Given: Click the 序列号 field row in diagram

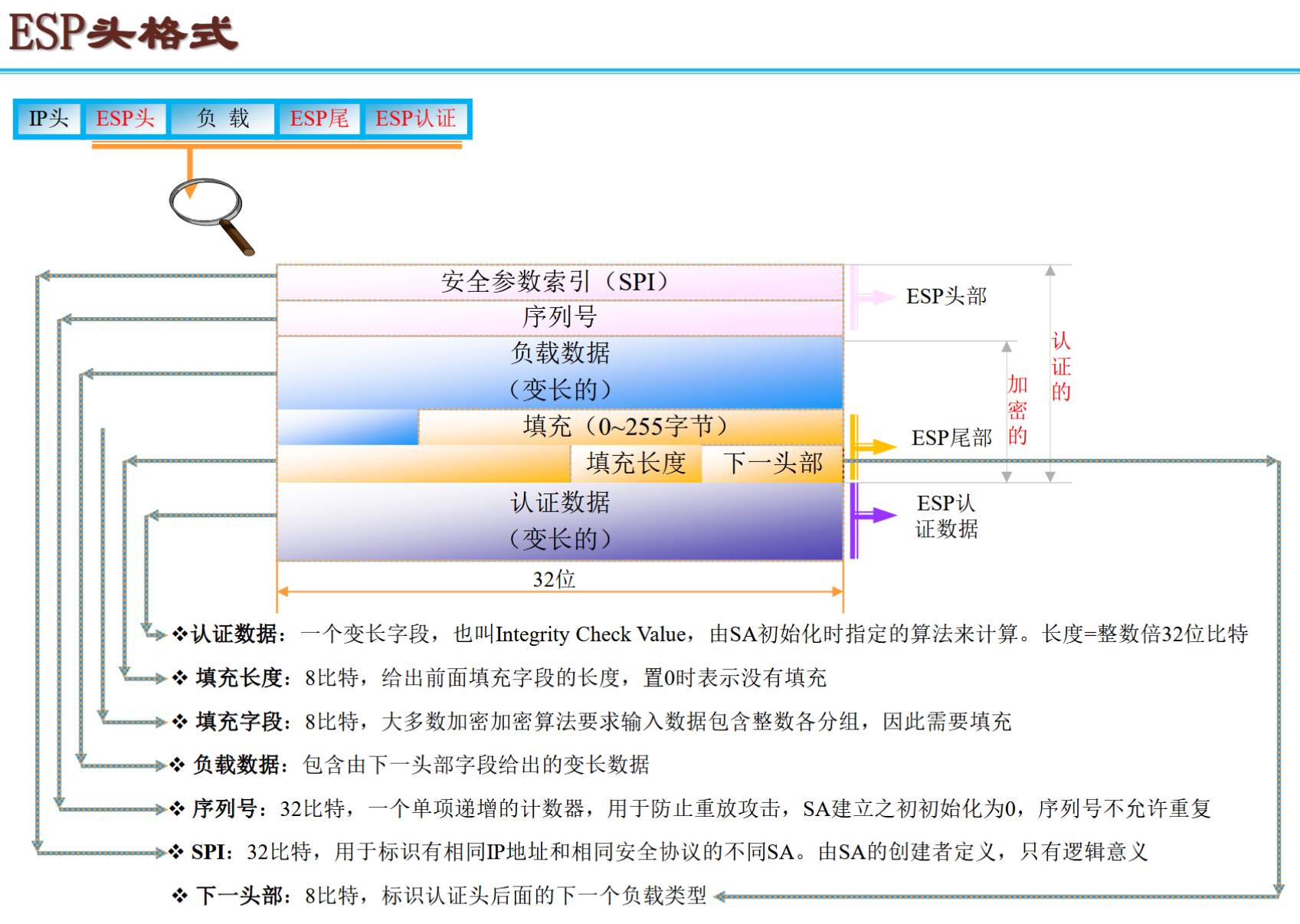Looking at the screenshot, I should point(559,316).
